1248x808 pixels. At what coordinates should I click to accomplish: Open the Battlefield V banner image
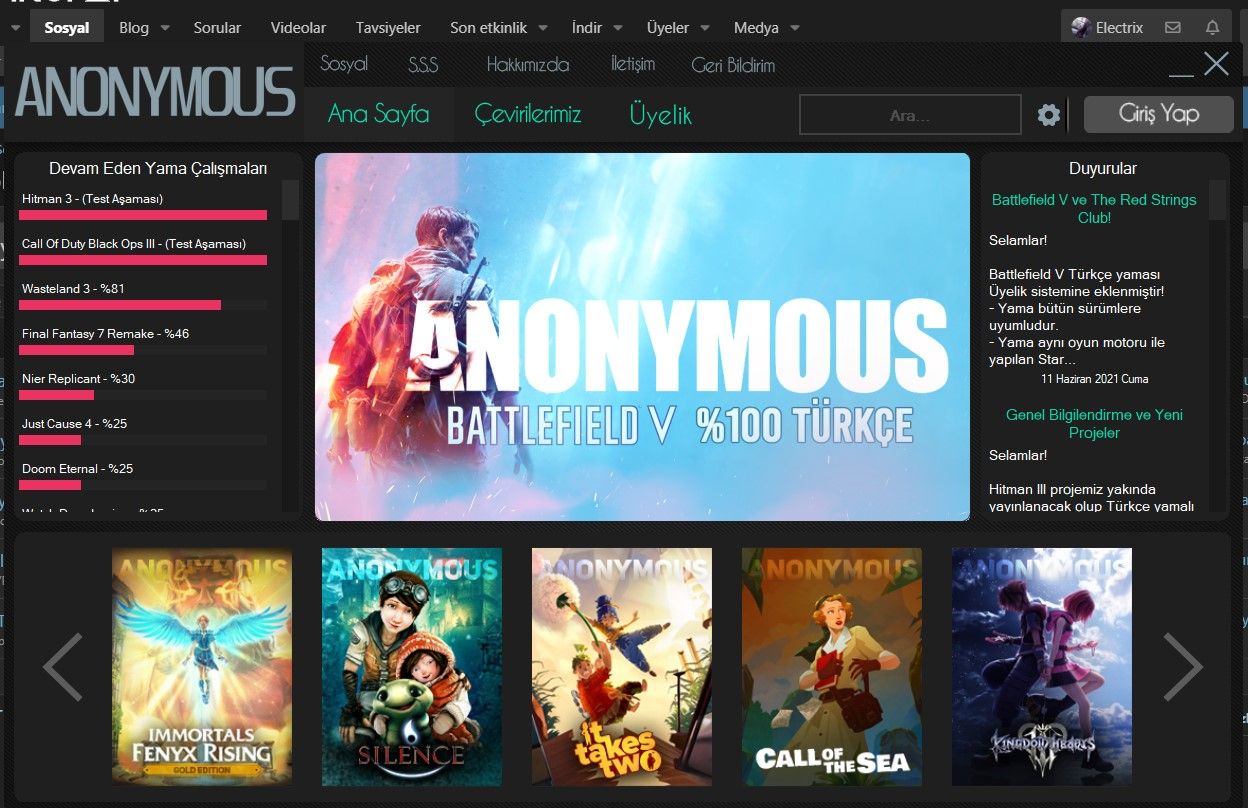pos(642,337)
